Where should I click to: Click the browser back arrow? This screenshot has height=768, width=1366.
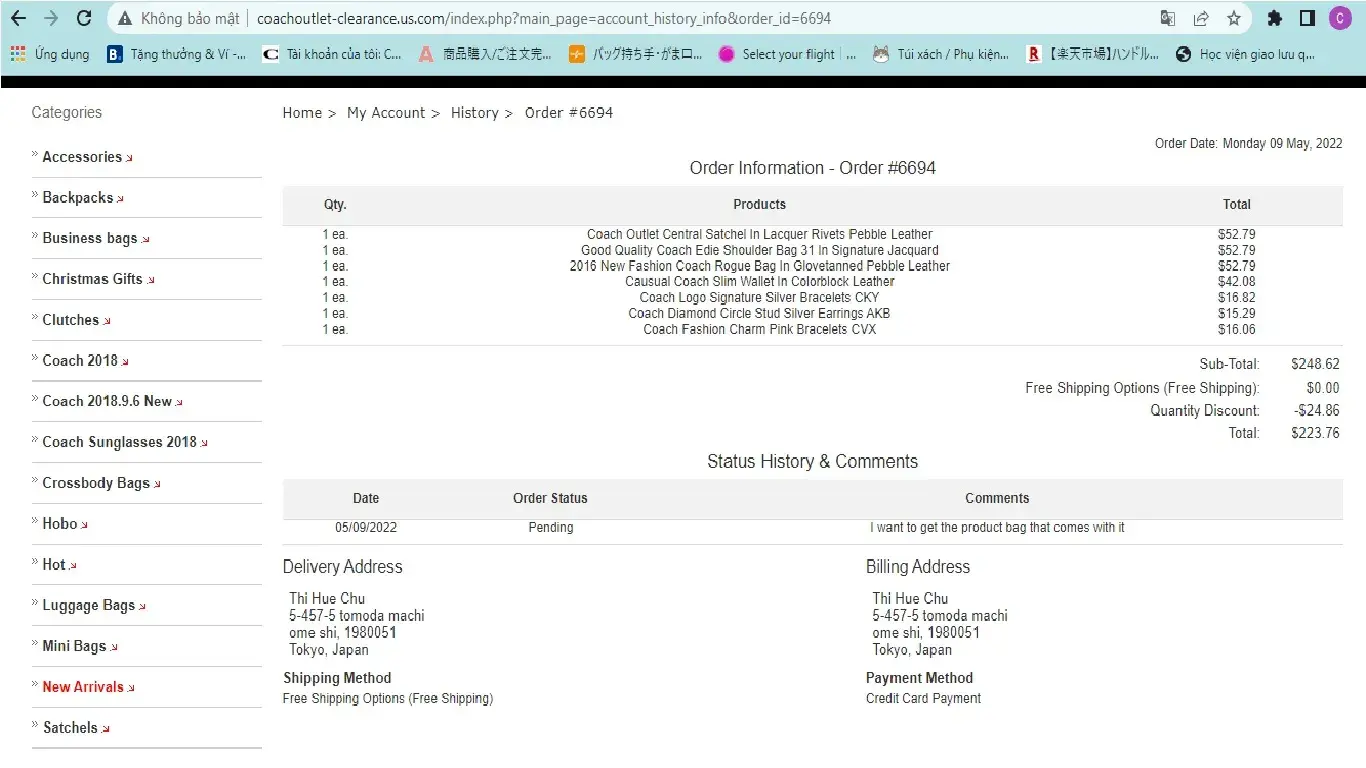(19, 18)
